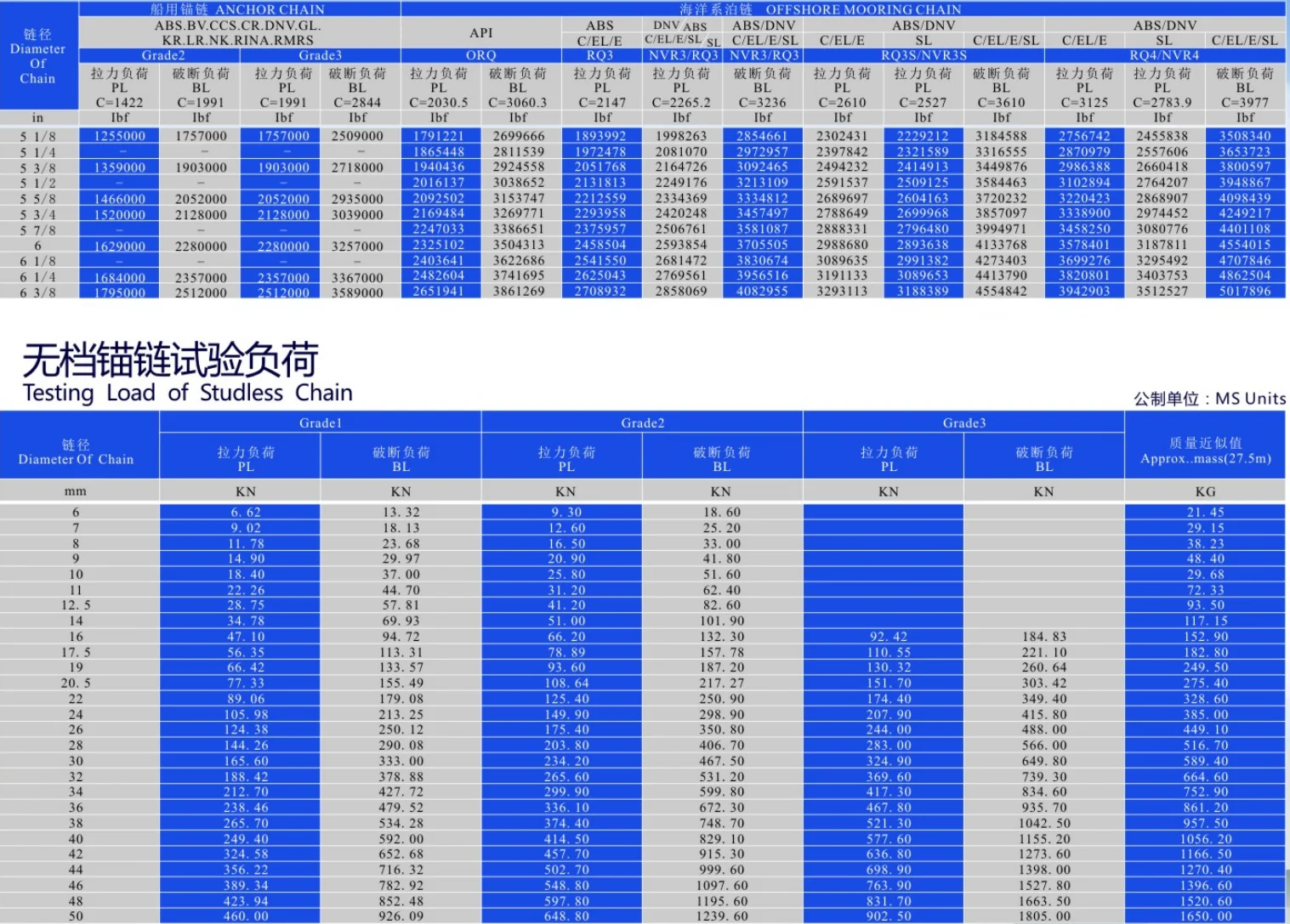Click the 12.5 mm diameter row label
Viewport: 1290px width, 924px height.
coord(76,605)
